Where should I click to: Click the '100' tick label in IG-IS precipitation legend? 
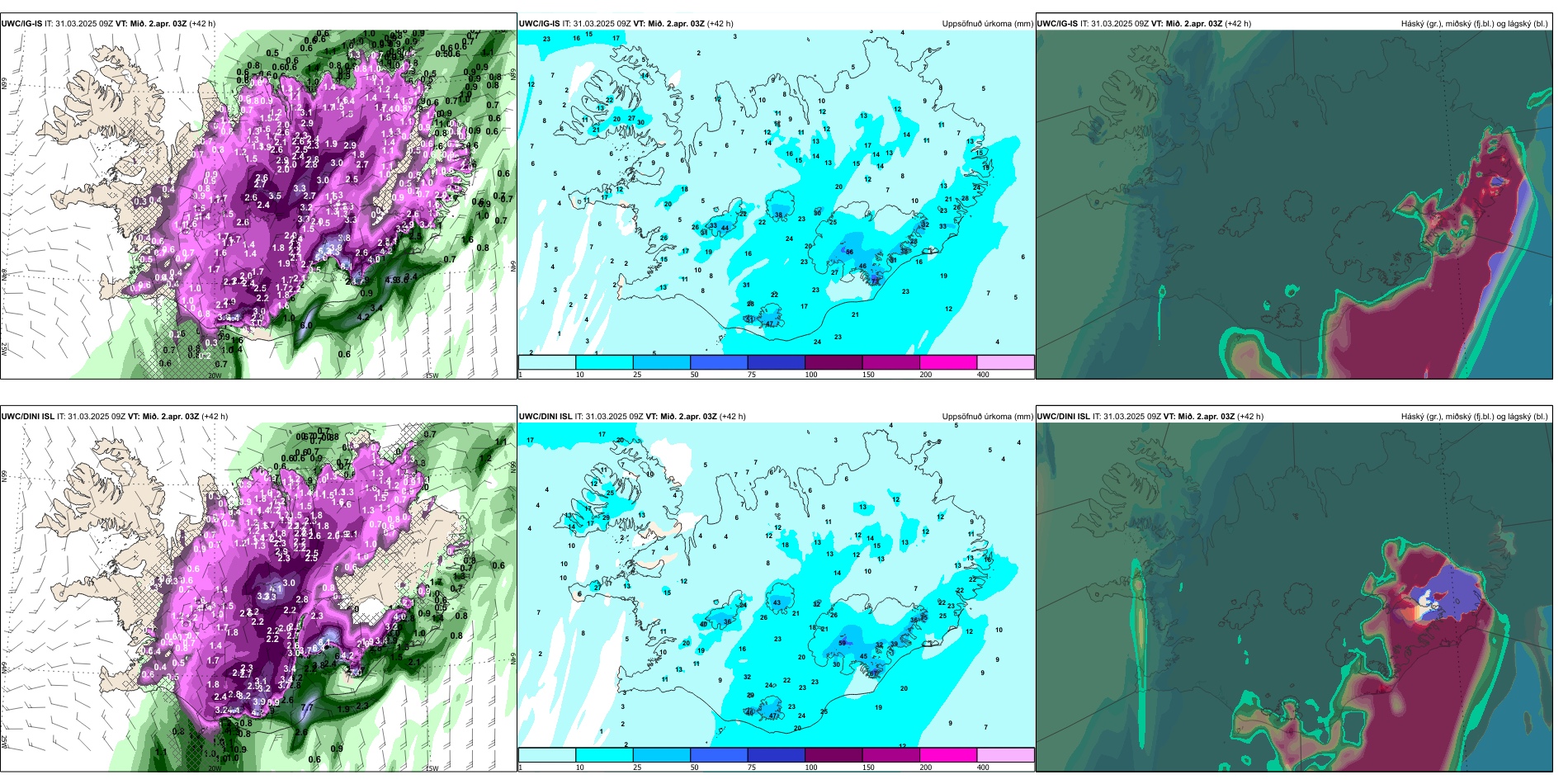tap(811, 375)
